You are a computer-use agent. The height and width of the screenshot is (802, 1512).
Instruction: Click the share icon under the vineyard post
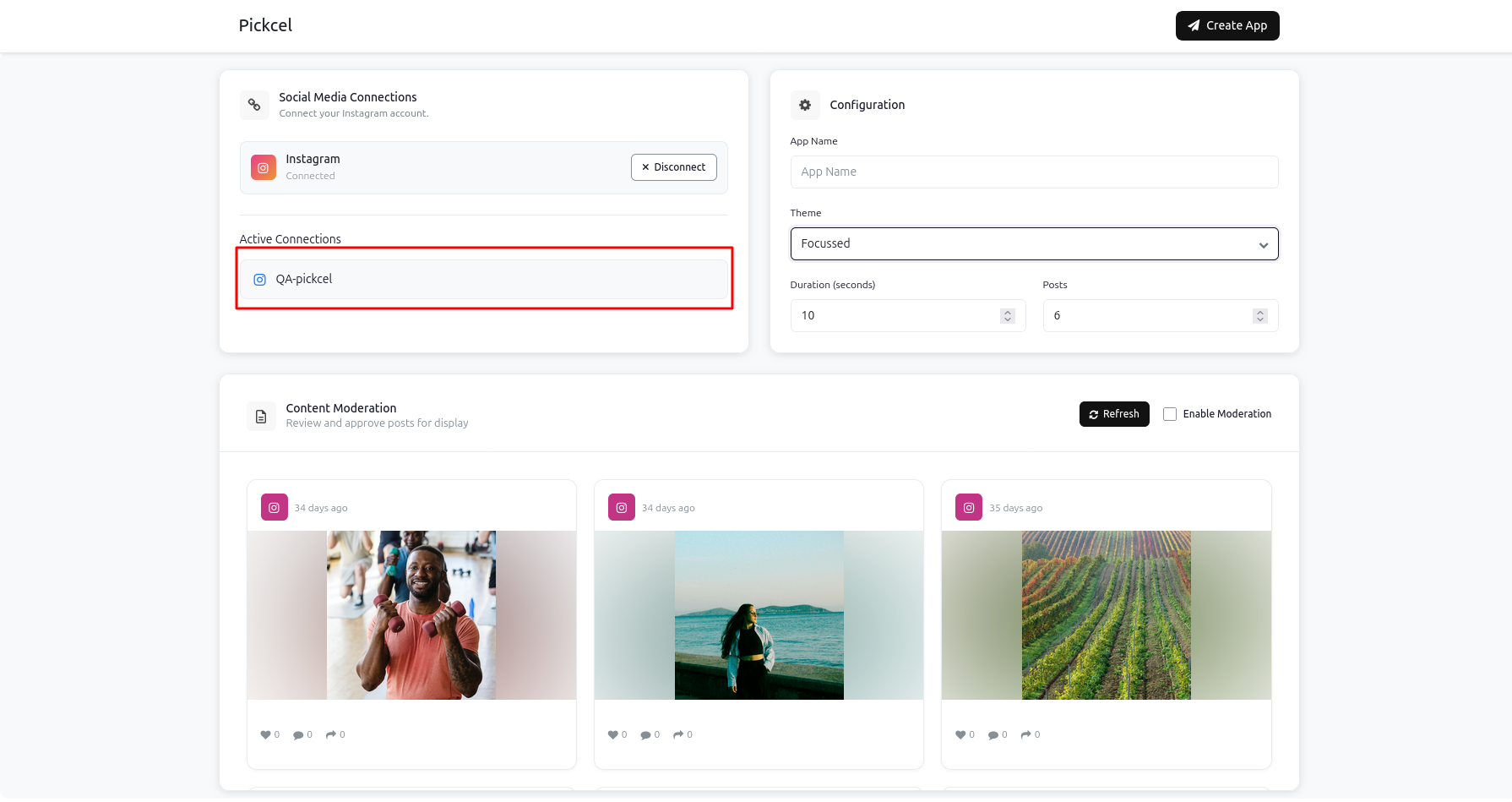click(x=1025, y=734)
